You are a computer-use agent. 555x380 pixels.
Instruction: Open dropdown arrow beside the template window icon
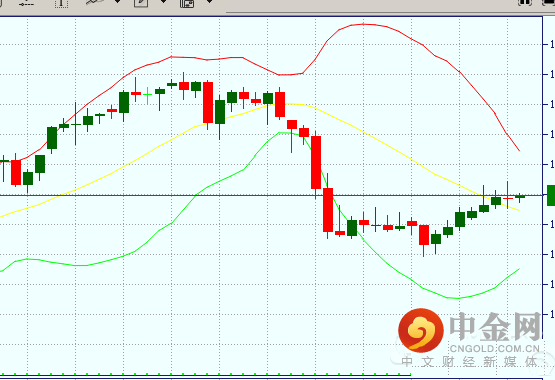pyautogui.click(x=210, y=2)
